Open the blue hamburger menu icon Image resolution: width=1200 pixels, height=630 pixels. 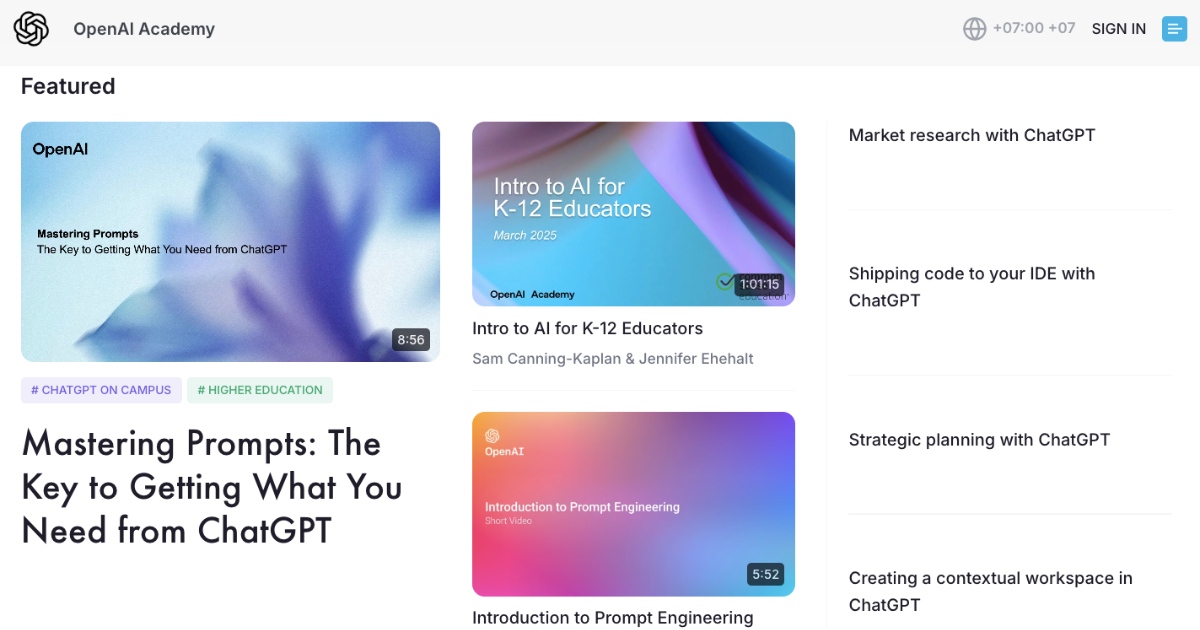[x=1174, y=29]
